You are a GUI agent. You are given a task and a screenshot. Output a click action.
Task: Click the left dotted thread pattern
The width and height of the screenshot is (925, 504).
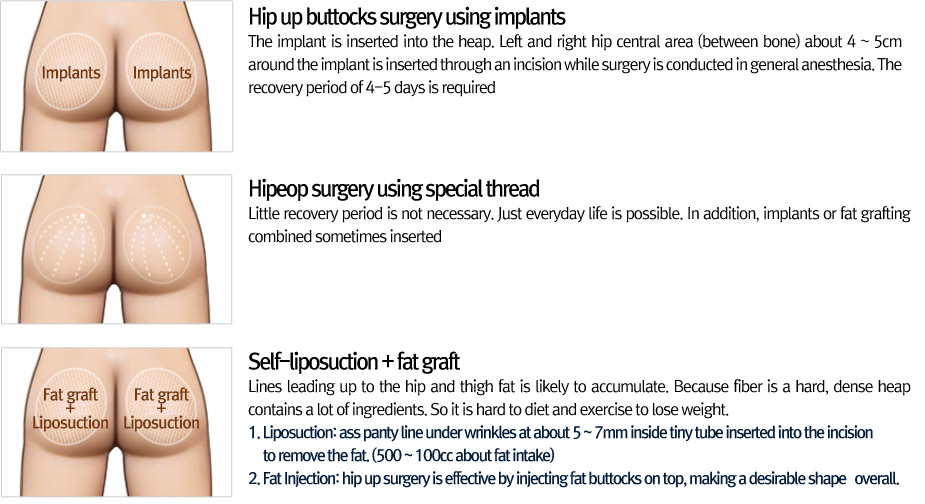point(72,248)
